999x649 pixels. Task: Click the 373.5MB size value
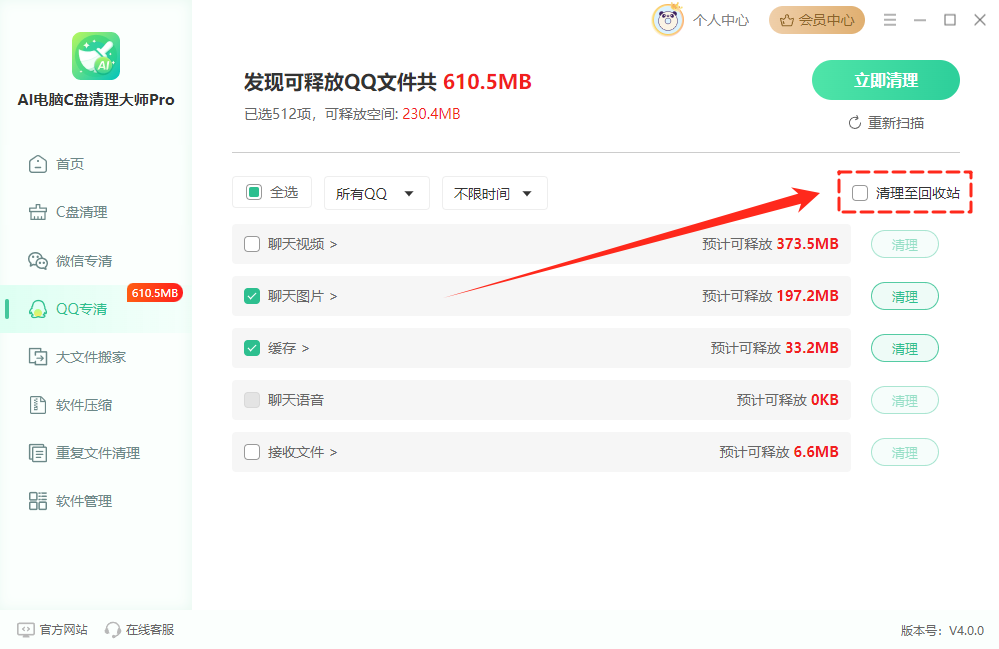pos(807,244)
